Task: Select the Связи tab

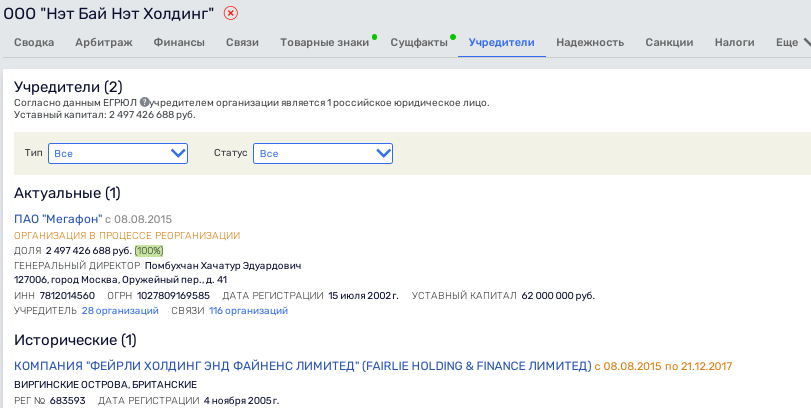Action: click(x=242, y=43)
